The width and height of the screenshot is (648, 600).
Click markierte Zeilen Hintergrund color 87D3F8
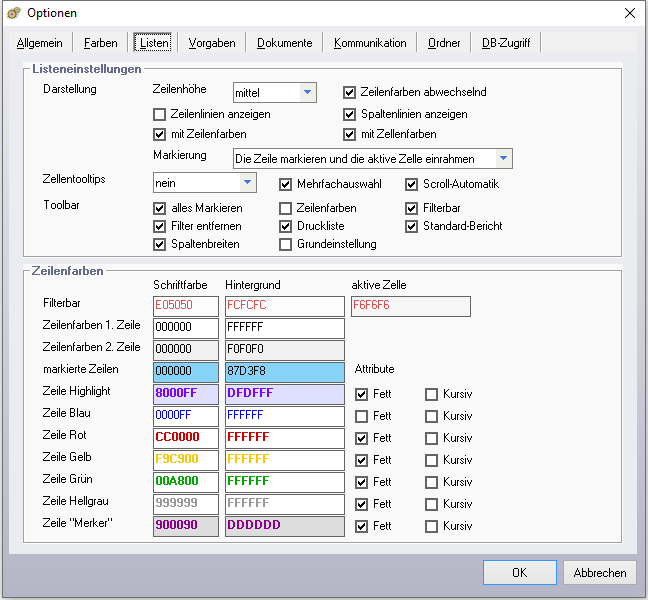pos(284,370)
